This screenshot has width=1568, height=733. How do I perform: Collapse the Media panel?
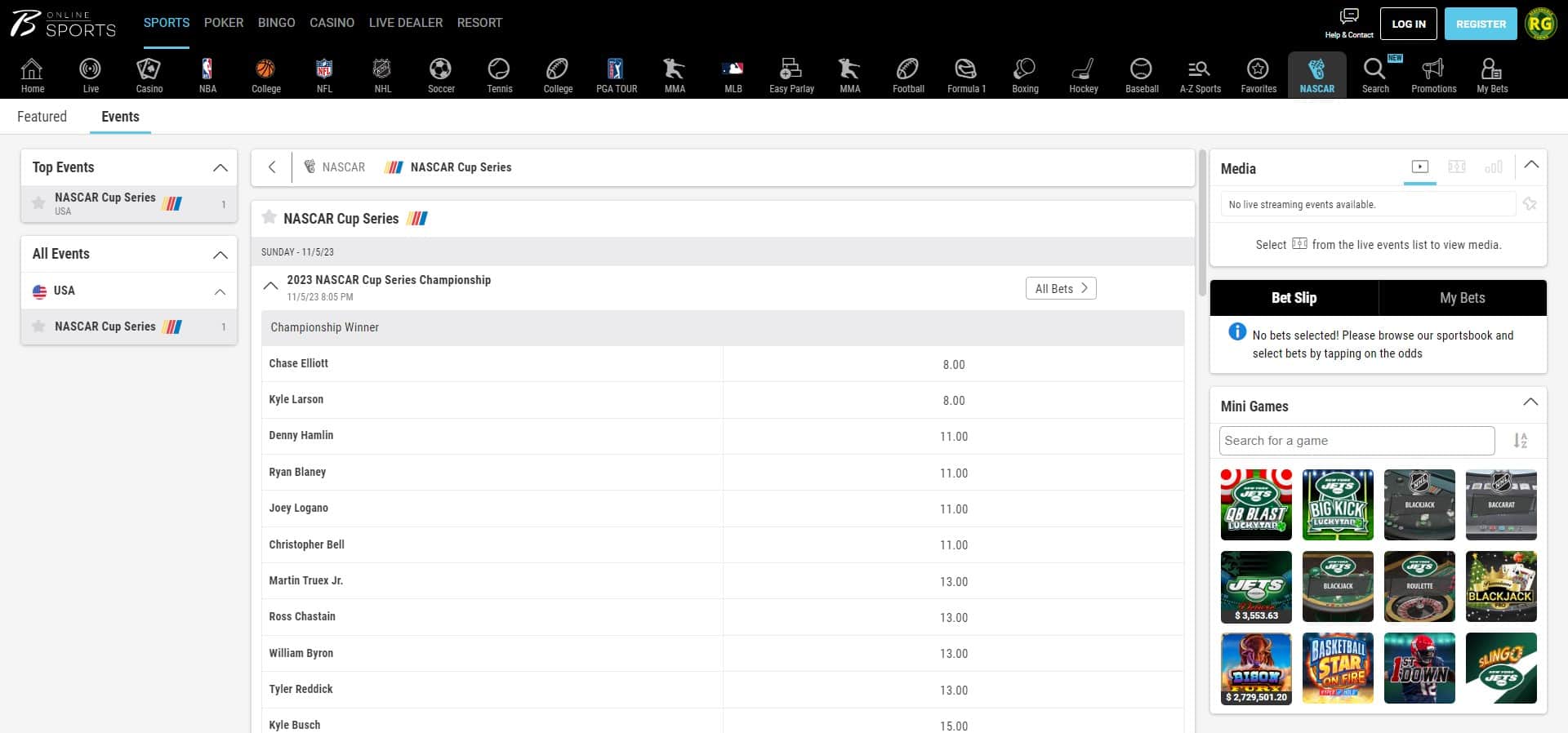(x=1531, y=165)
